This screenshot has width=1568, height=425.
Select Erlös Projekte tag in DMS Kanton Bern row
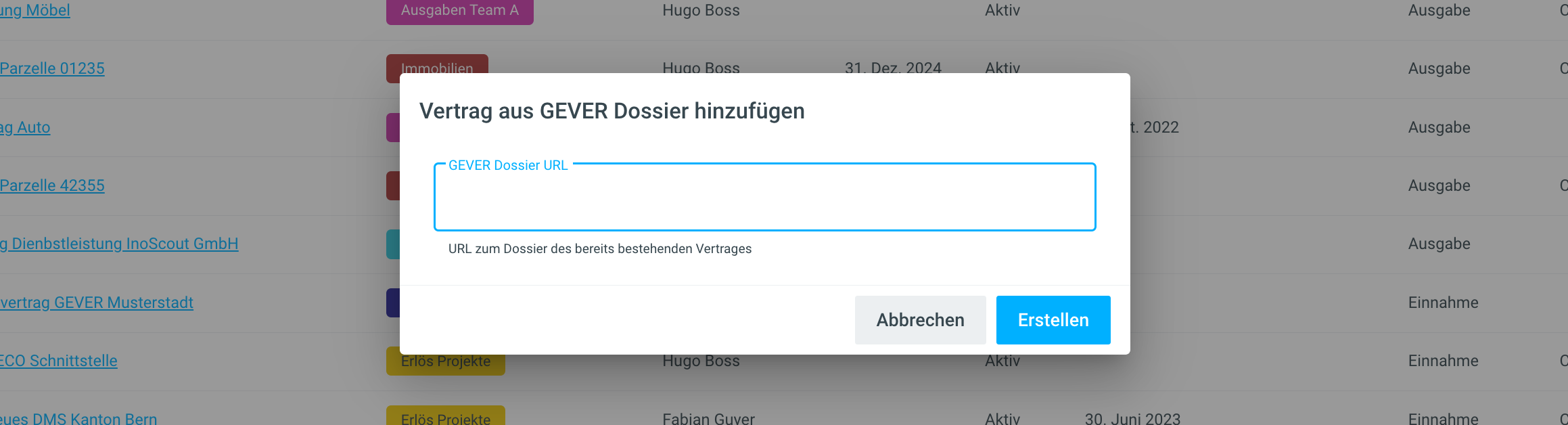tap(445, 417)
